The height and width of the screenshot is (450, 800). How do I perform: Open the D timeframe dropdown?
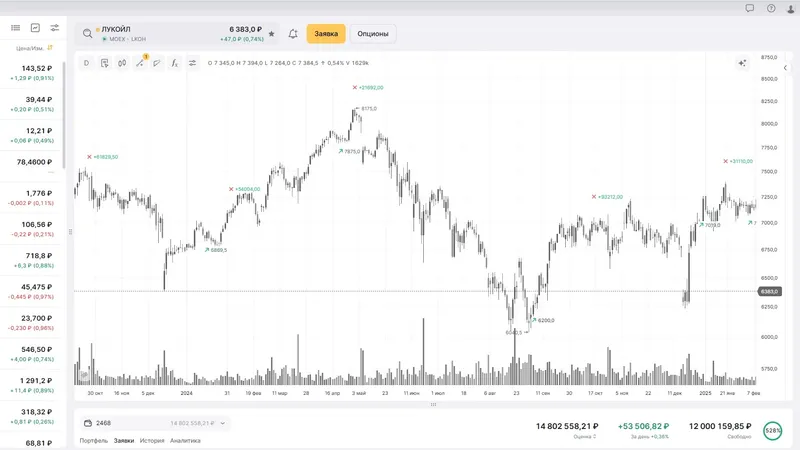(x=87, y=63)
